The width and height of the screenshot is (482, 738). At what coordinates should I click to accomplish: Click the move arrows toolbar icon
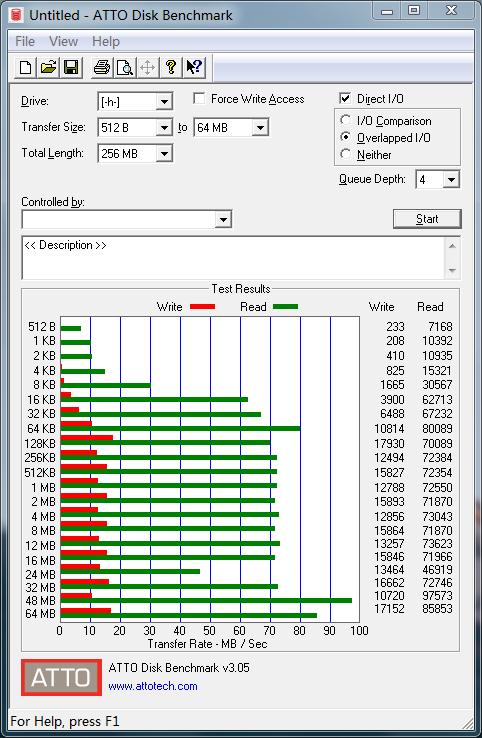[x=147, y=67]
